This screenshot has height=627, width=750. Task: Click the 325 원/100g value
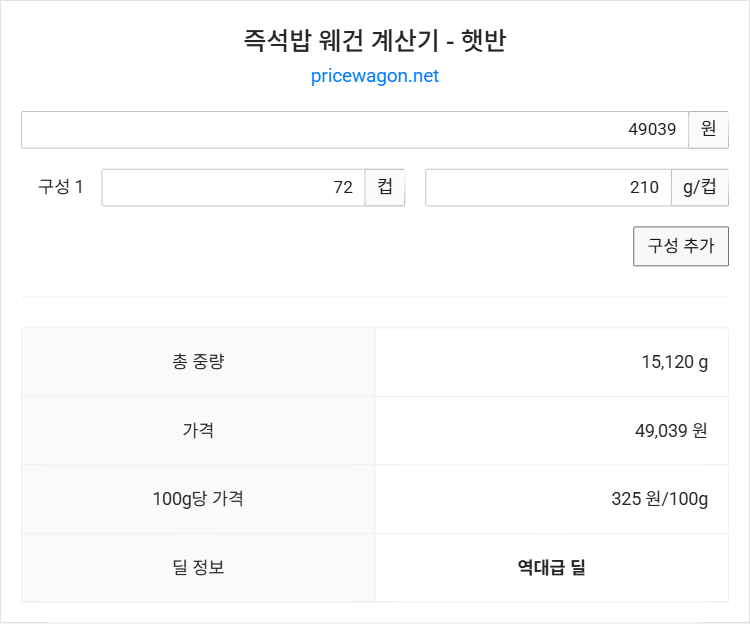point(660,499)
